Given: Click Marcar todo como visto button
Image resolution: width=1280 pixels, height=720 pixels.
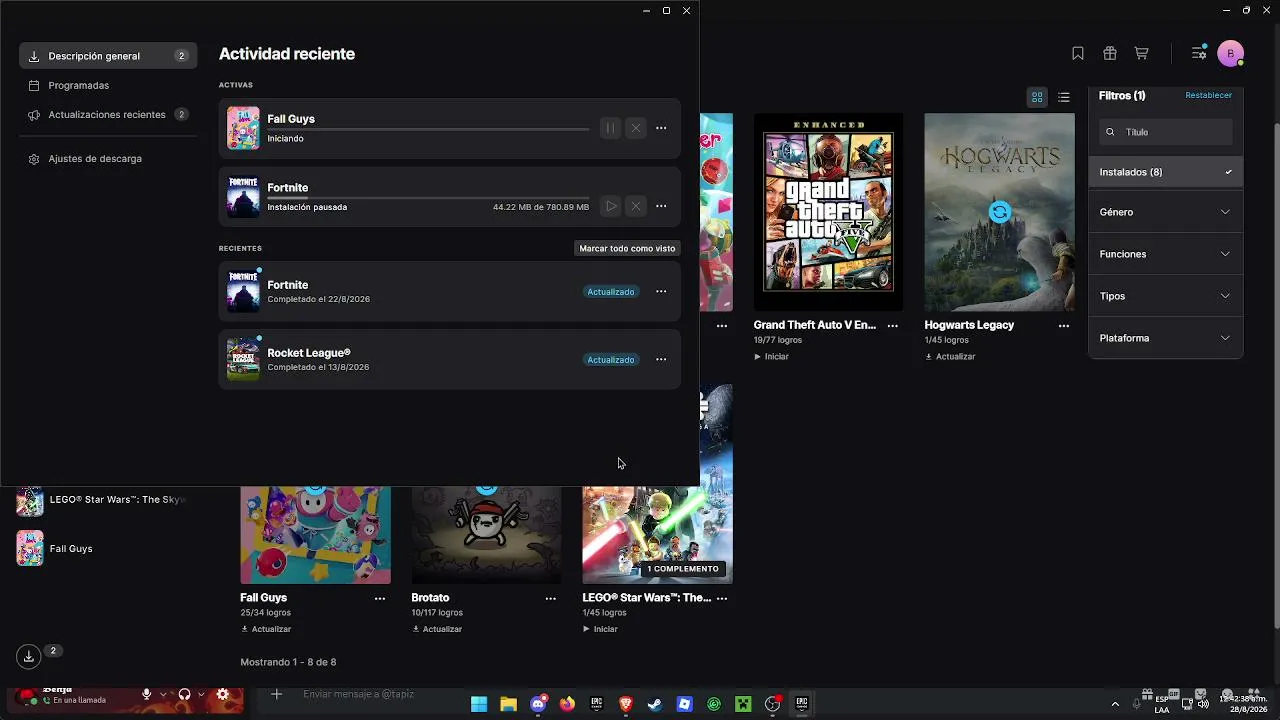Looking at the screenshot, I should point(627,248).
